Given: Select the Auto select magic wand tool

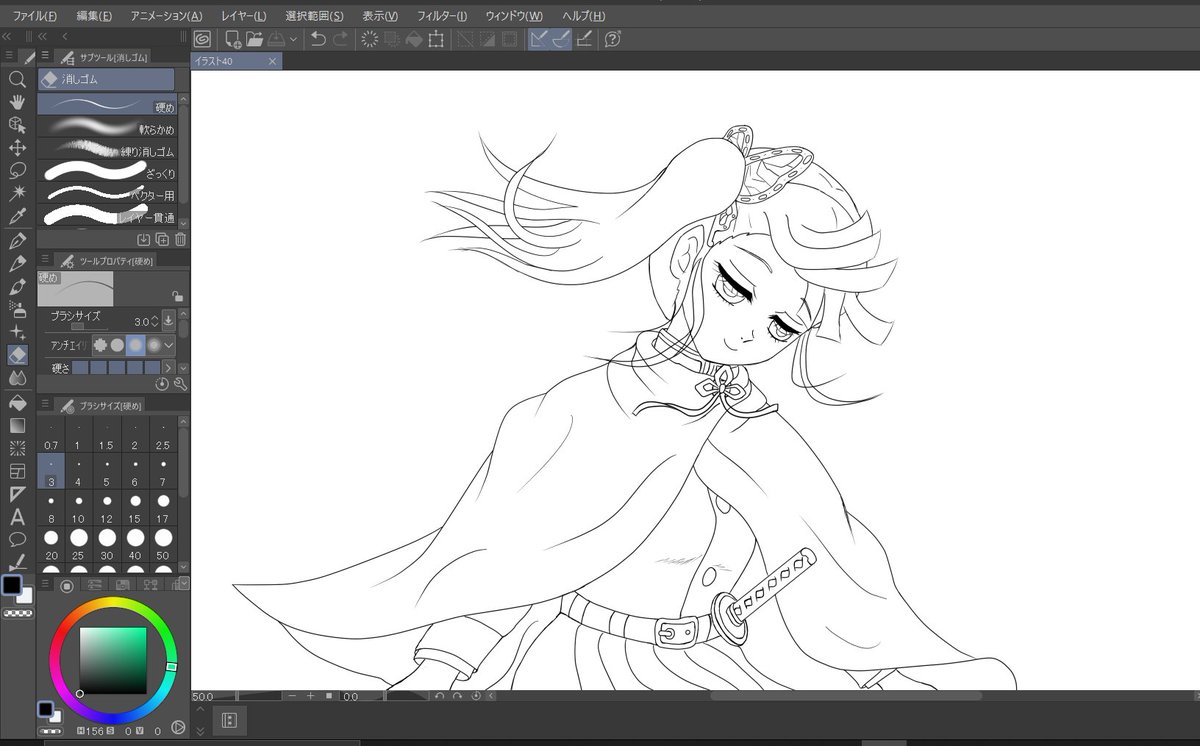Looking at the screenshot, I should [x=17, y=193].
